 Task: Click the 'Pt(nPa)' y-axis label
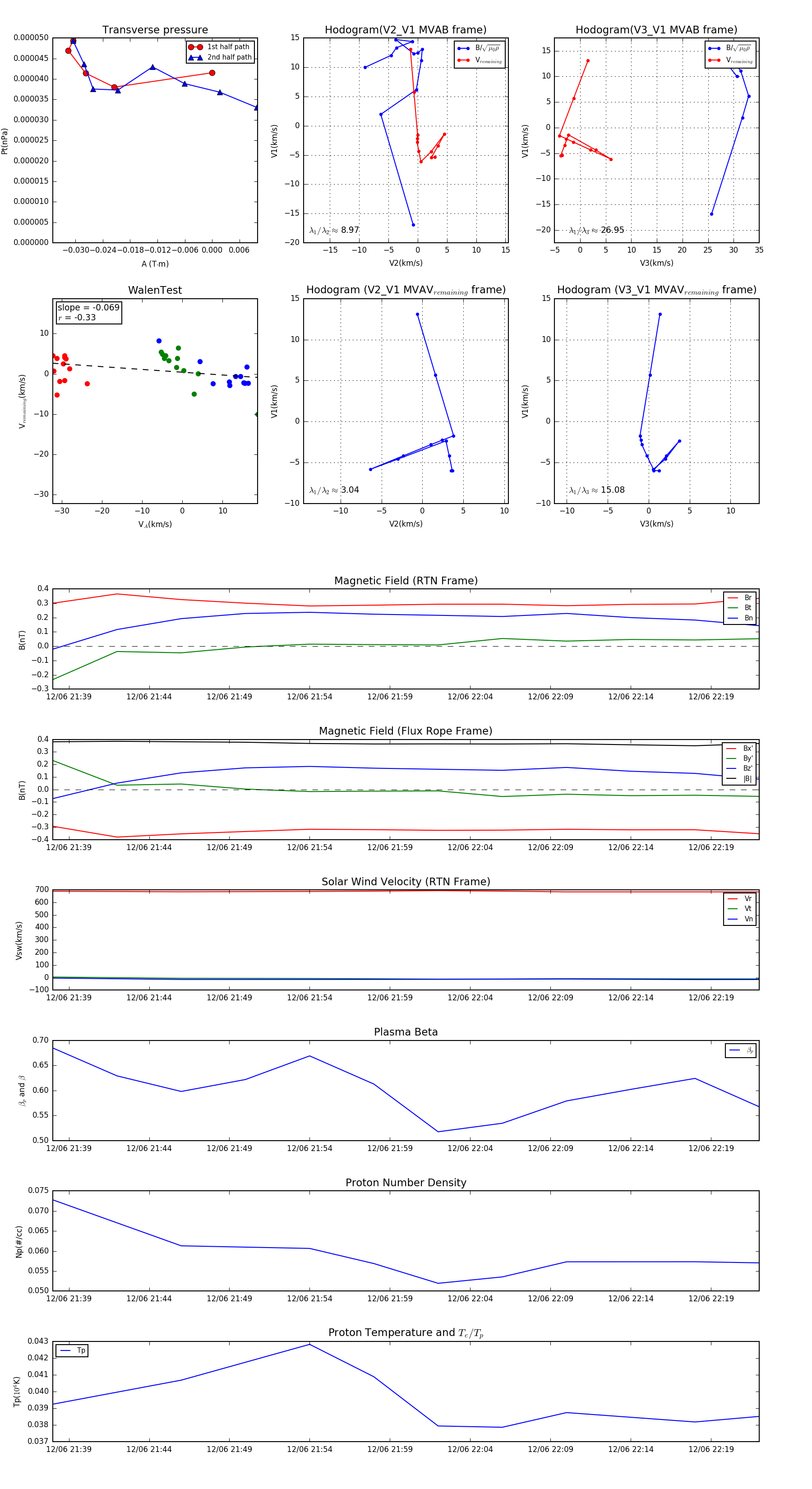tap(5, 140)
